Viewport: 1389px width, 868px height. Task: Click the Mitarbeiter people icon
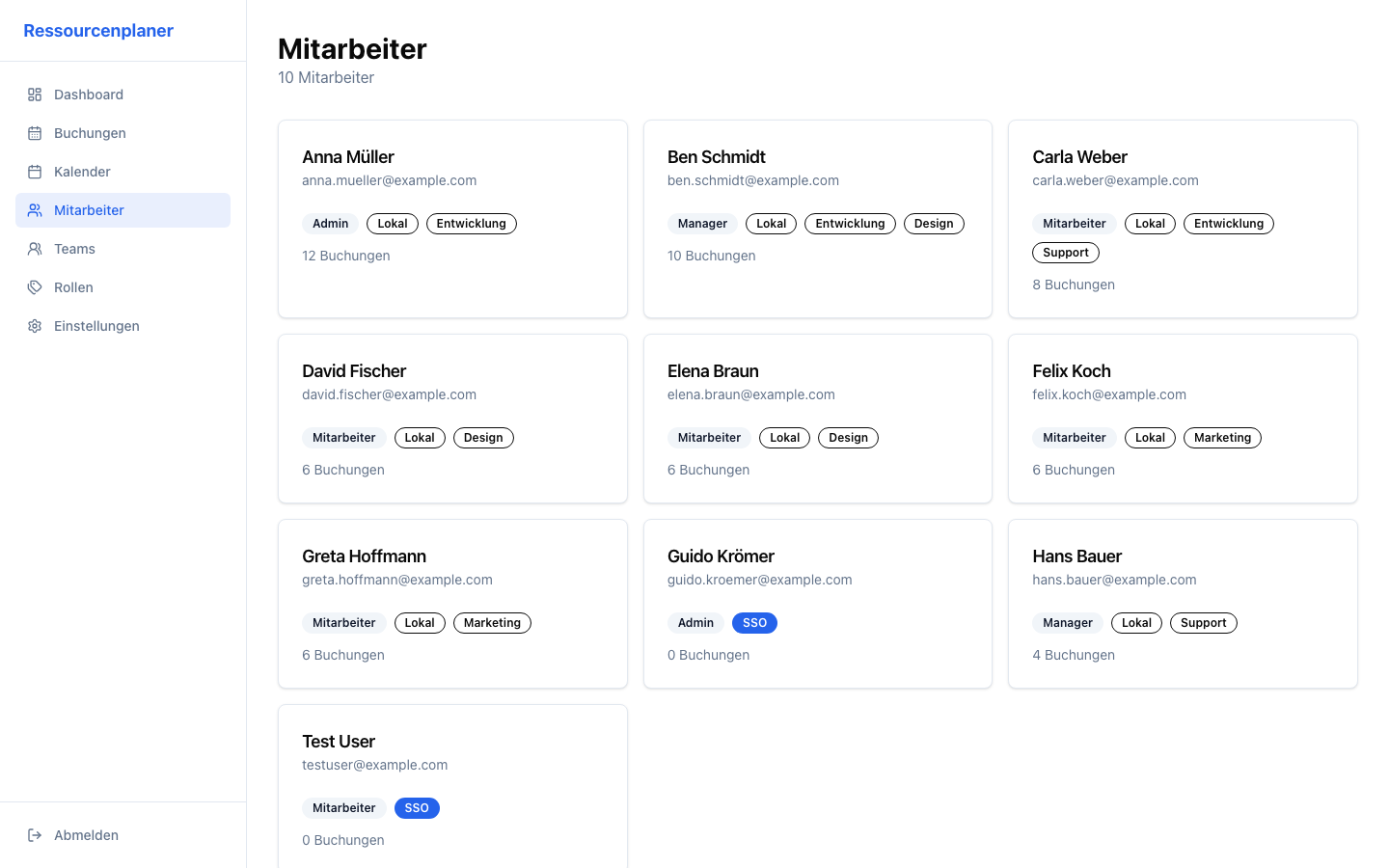pos(35,210)
